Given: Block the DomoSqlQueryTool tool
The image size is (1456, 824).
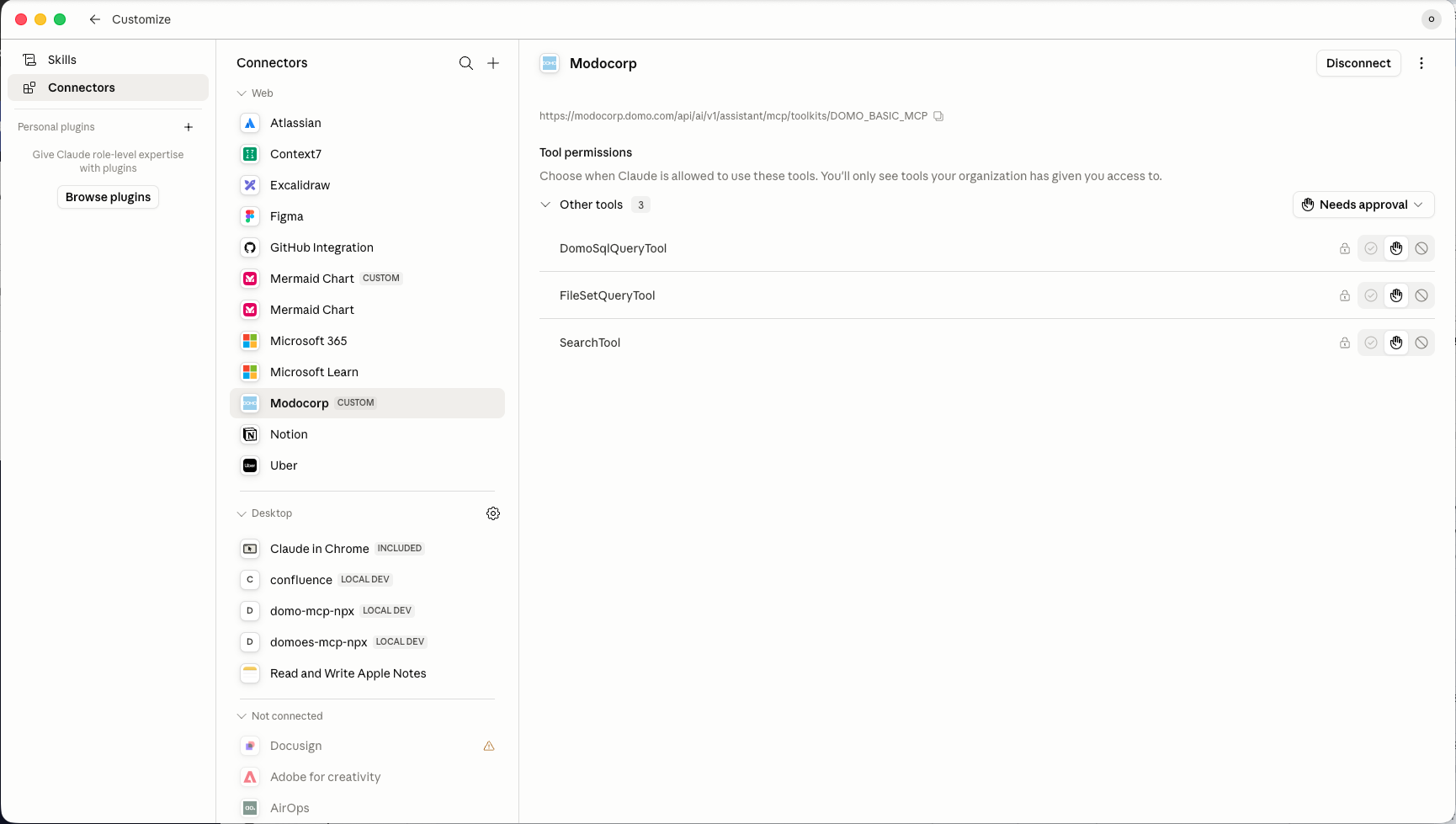Looking at the screenshot, I should pos(1421,248).
